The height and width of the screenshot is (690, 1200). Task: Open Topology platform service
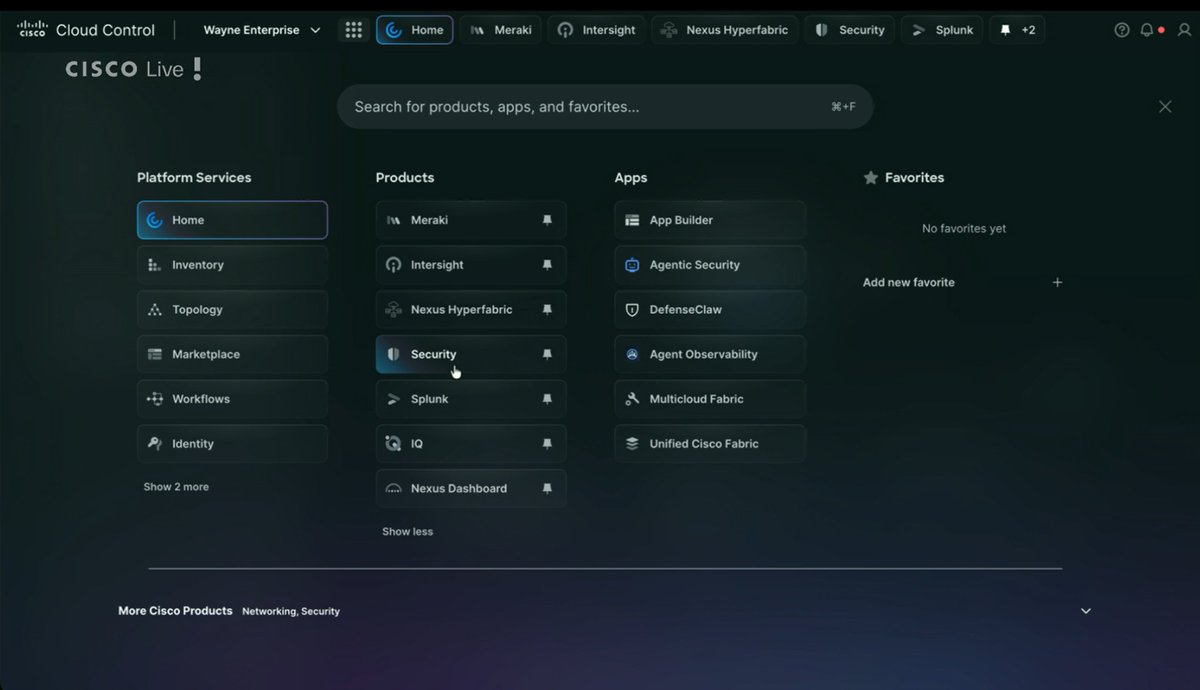tap(232, 310)
